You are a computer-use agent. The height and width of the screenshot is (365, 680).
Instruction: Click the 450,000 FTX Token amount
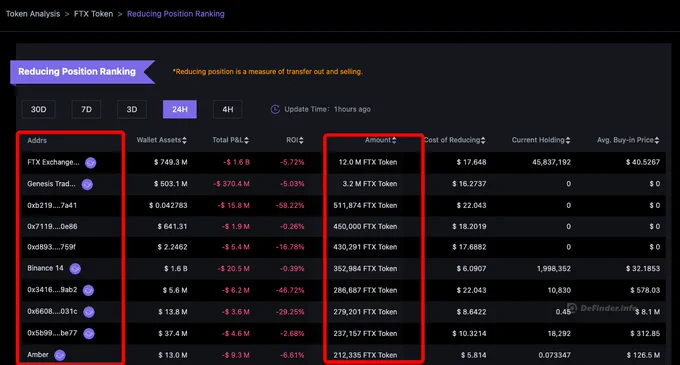click(365, 226)
